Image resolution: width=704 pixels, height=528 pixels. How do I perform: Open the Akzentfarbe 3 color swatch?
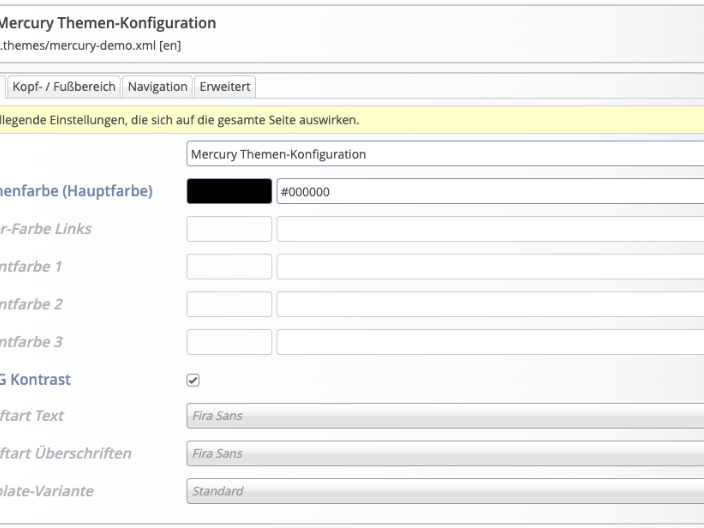click(x=229, y=342)
